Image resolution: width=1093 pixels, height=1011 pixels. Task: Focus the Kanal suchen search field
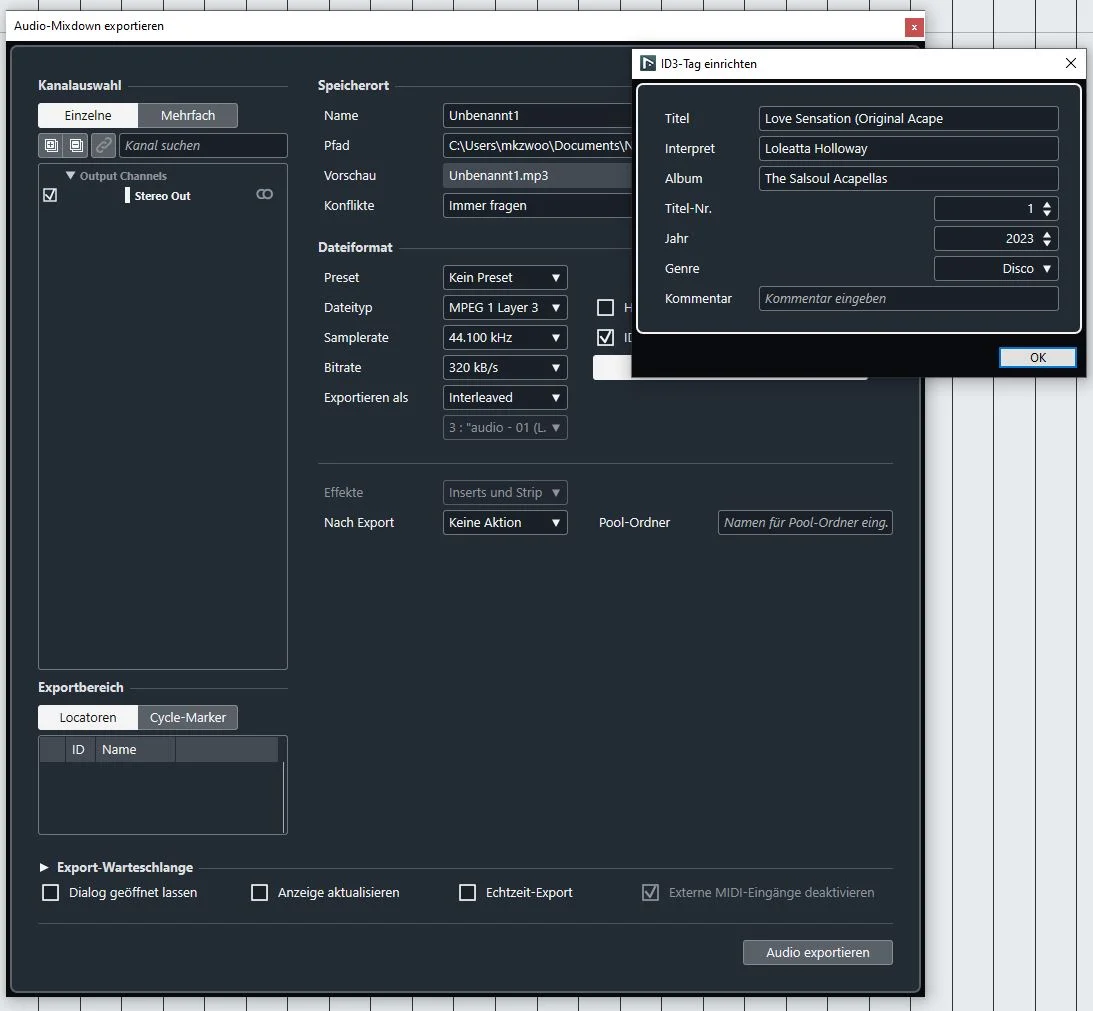pyautogui.click(x=203, y=145)
